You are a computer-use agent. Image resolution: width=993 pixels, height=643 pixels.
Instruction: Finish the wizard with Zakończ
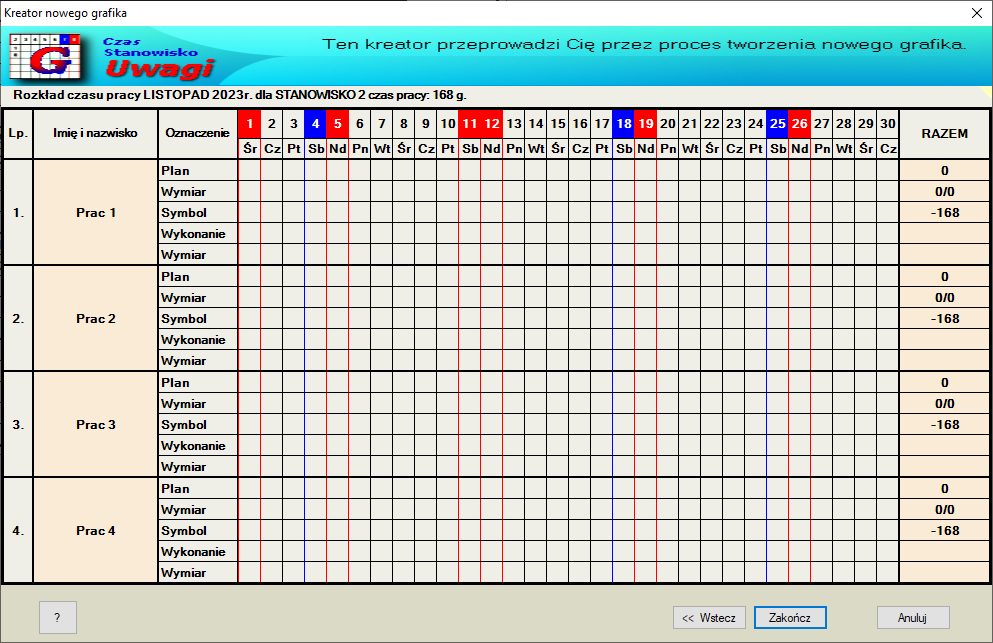click(x=789, y=618)
